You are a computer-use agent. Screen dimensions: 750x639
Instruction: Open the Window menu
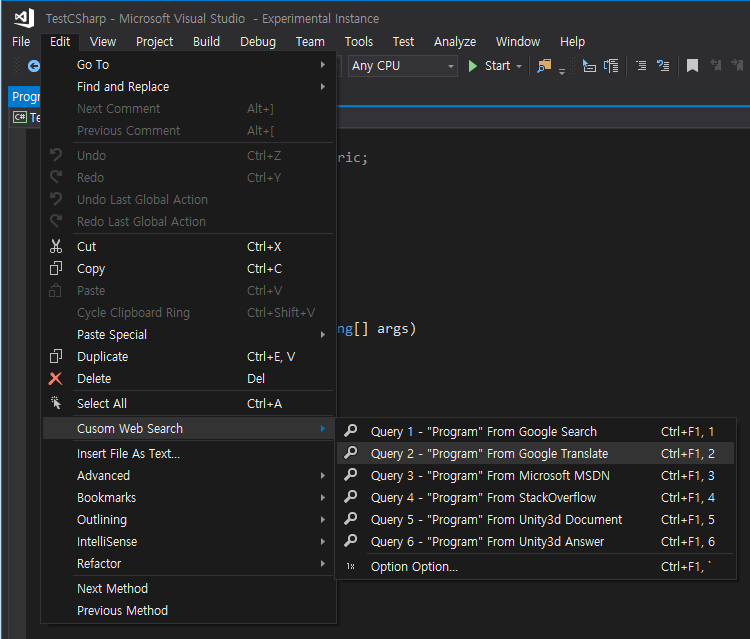pyautogui.click(x=518, y=42)
